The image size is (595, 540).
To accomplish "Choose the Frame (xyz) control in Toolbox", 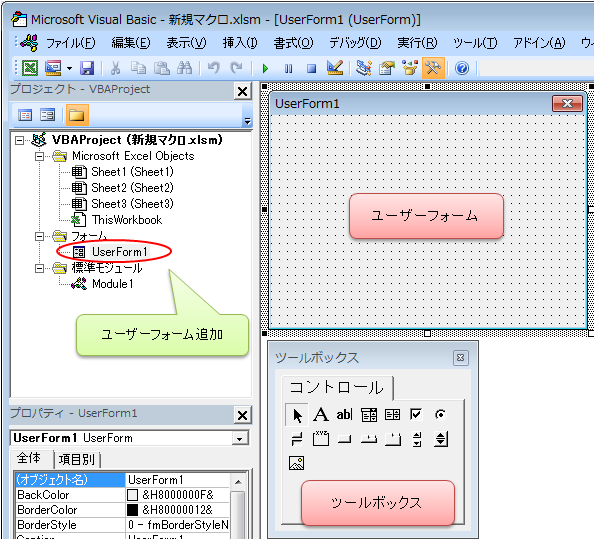I will (x=321, y=439).
